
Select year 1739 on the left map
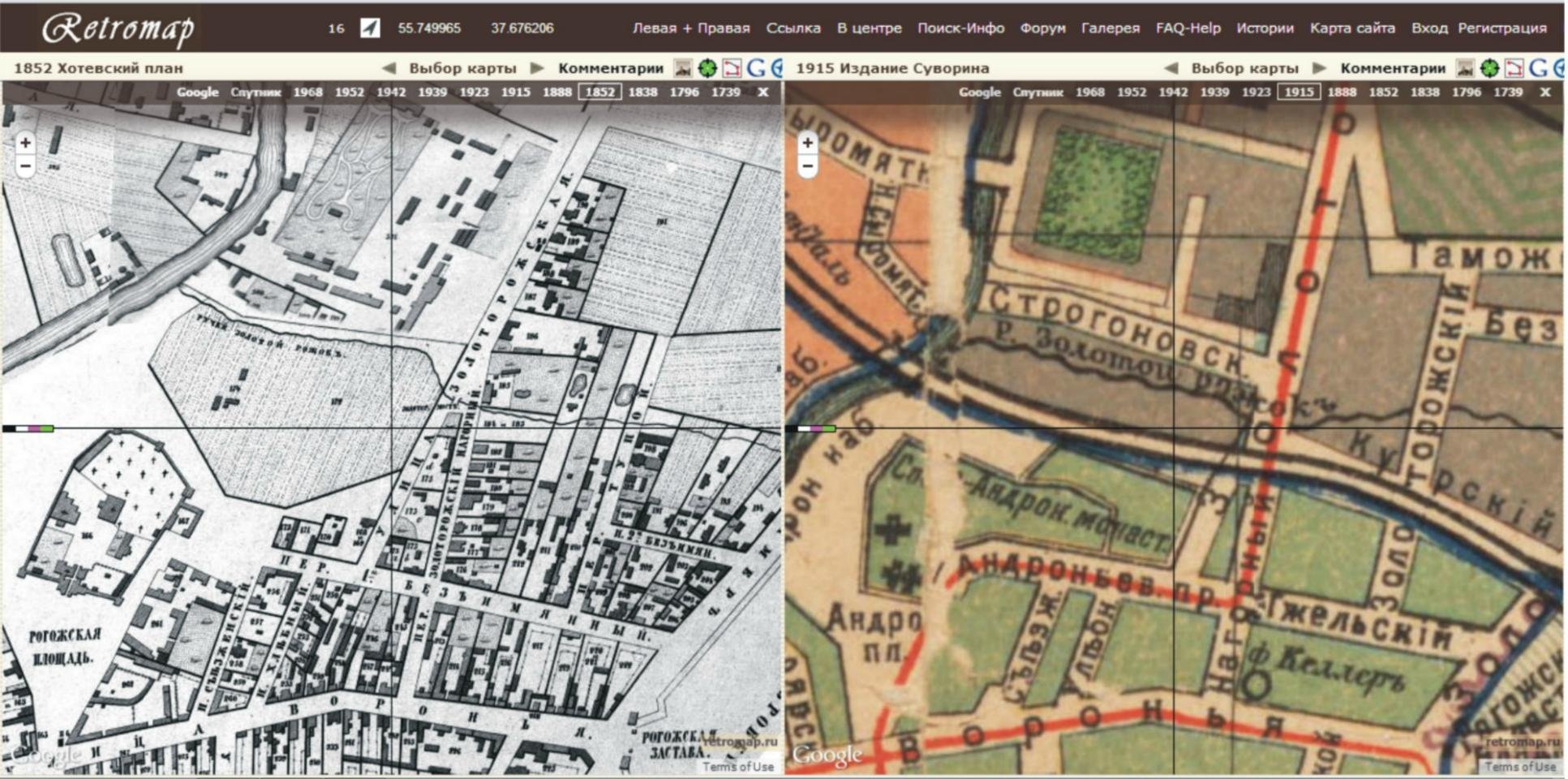tap(726, 92)
